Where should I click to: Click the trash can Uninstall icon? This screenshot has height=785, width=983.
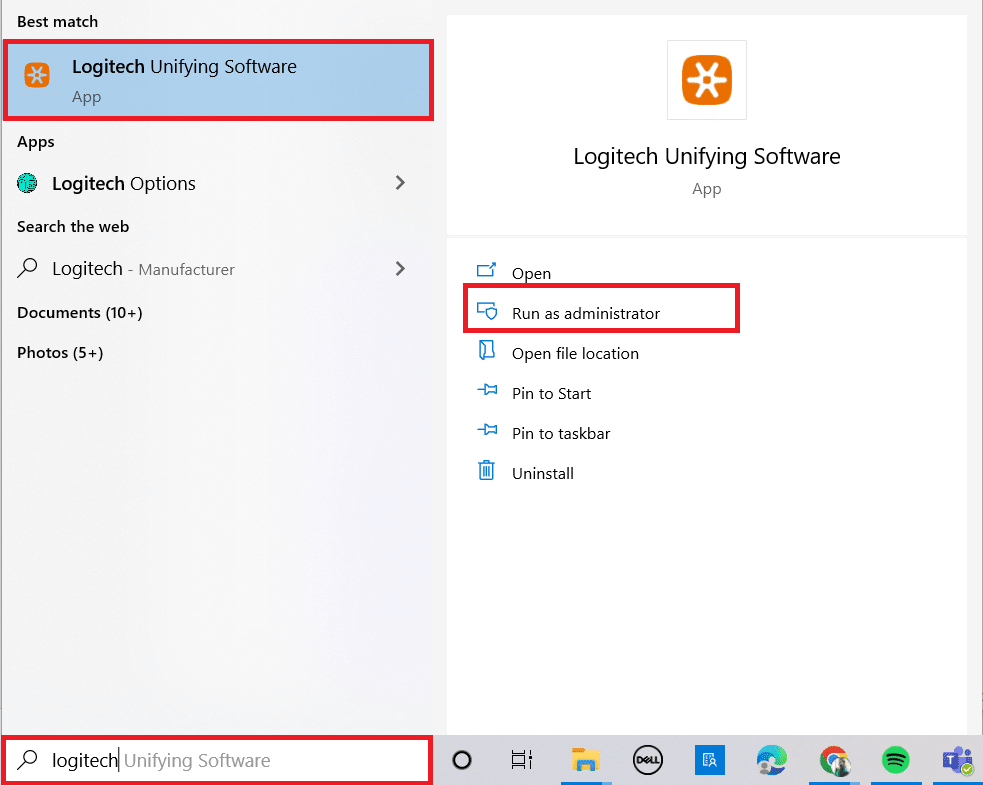tap(486, 470)
